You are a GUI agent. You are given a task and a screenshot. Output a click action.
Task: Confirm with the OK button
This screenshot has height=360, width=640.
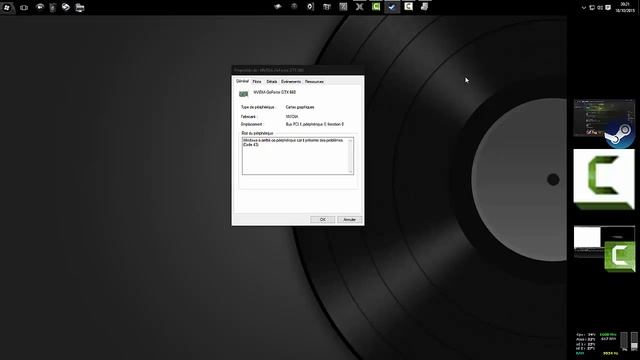tap(322, 220)
